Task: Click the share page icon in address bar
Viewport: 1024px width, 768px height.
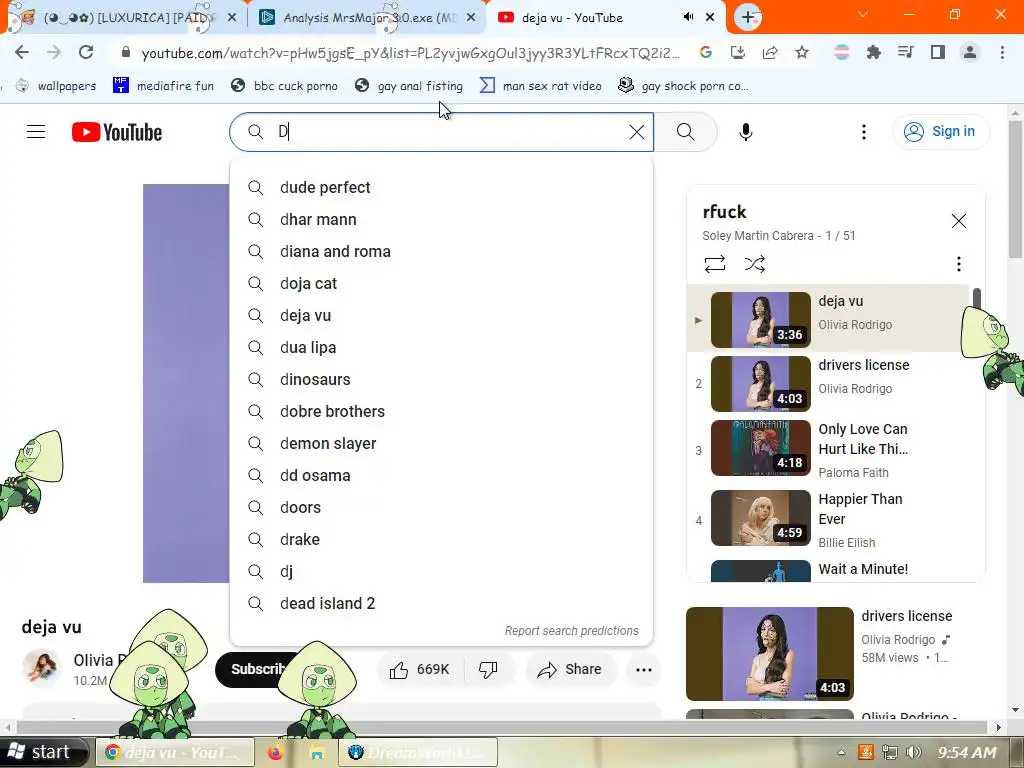Action: [x=770, y=52]
